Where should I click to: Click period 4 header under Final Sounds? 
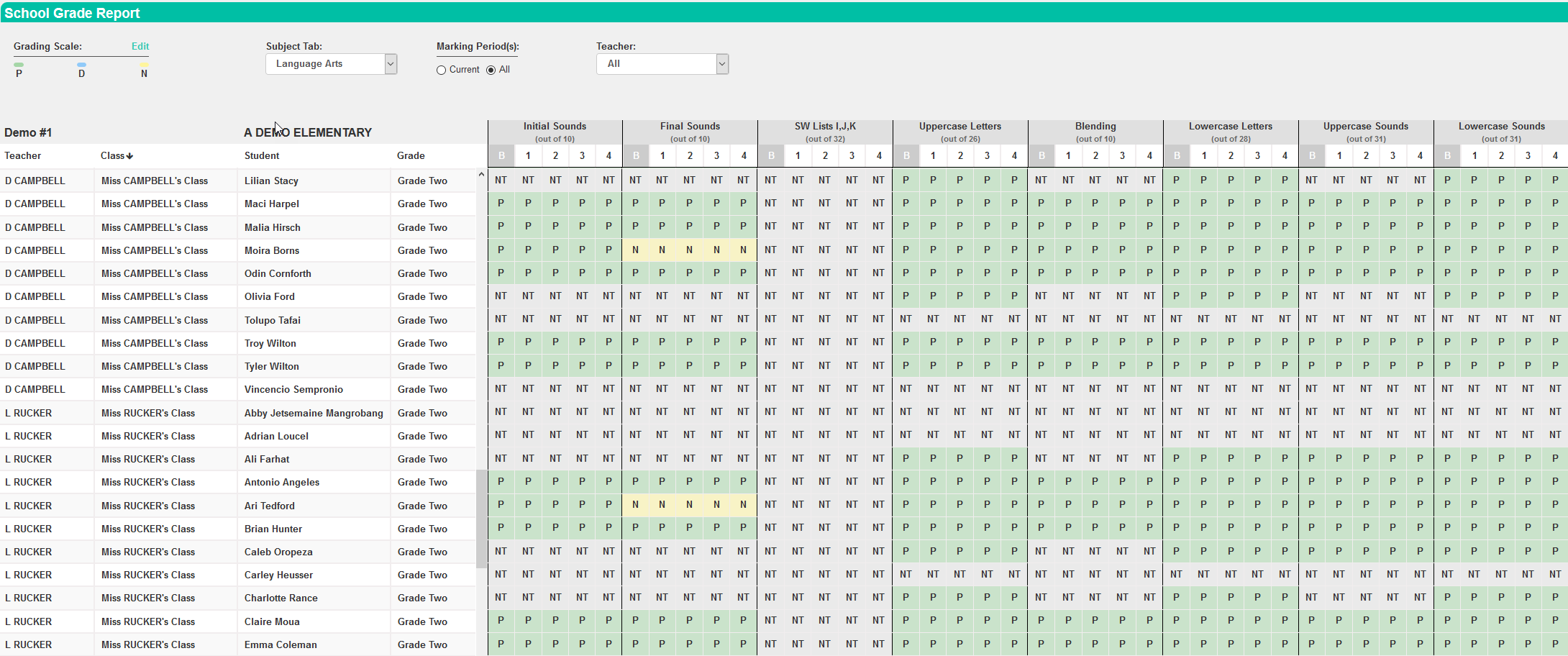coord(744,155)
